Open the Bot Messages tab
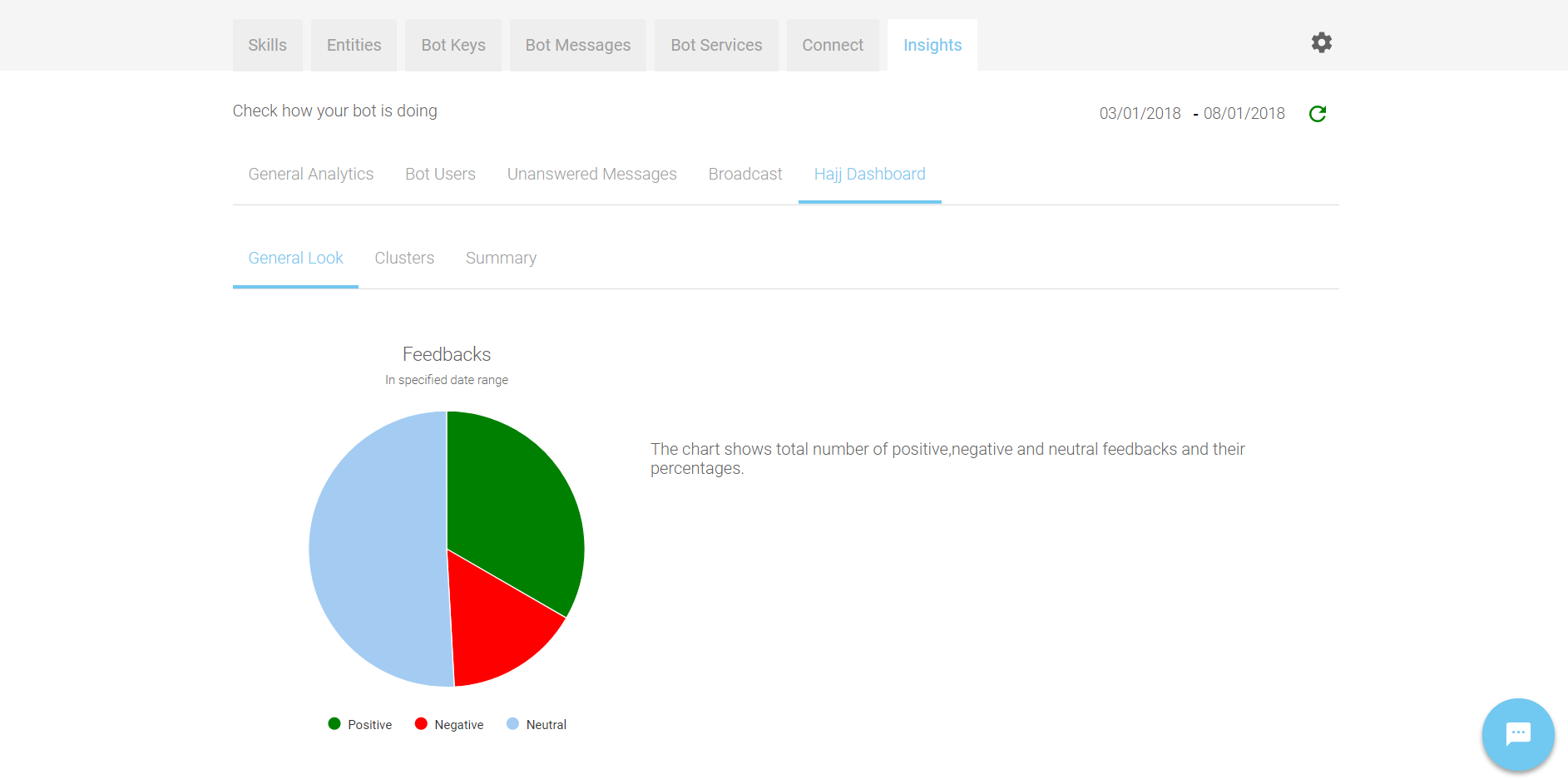The height and width of the screenshot is (779, 1568). pyautogui.click(x=578, y=45)
